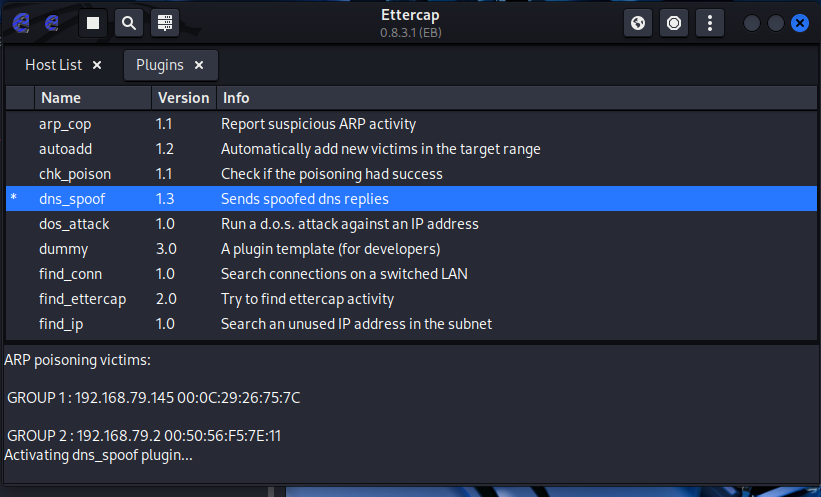This screenshot has width=821, height=497.
Task: Open the hosts list toolbar icon
Action: [165, 22]
